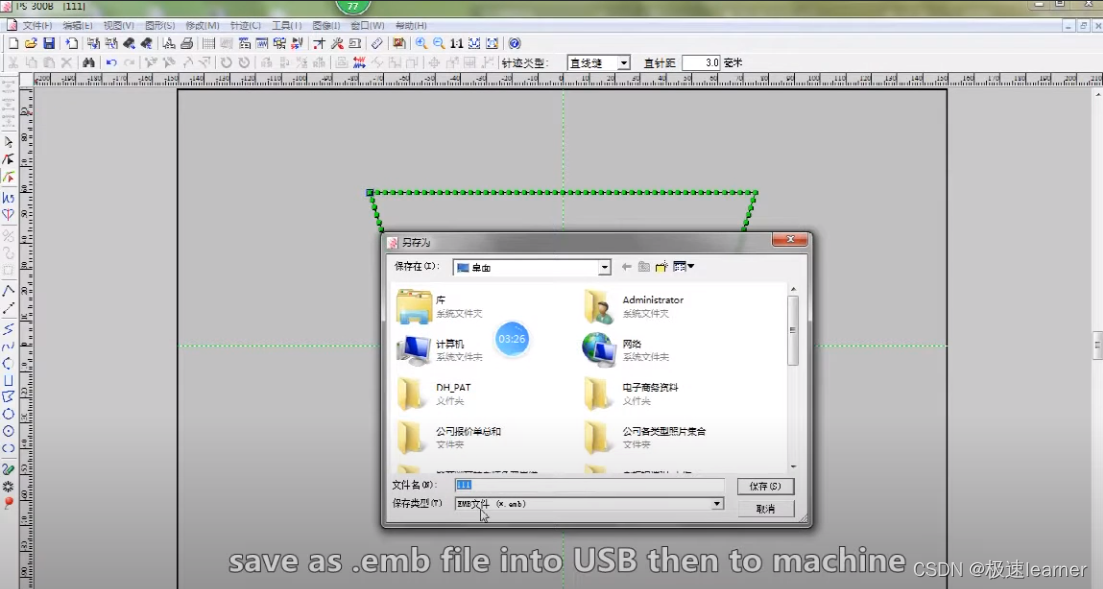1103x589 pixels.
Task: Click the Zoom in magnifier icon
Action: [421, 44]
